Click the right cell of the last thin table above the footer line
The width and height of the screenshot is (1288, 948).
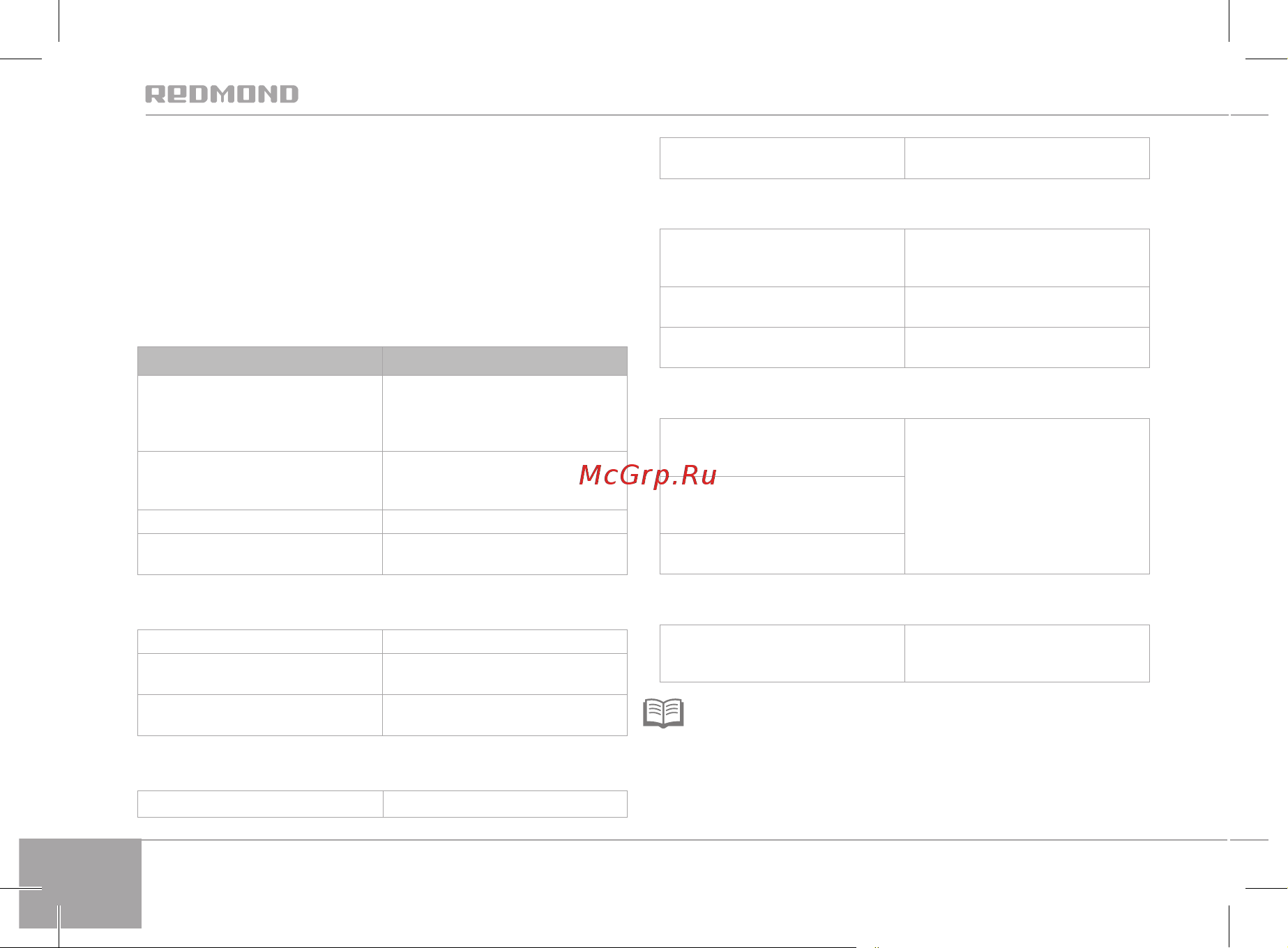tap(505, 804)
